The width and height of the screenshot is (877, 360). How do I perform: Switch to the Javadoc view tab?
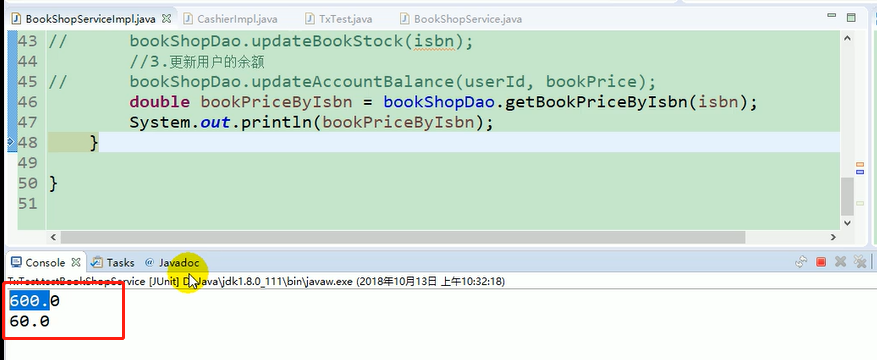click(179, 262)
